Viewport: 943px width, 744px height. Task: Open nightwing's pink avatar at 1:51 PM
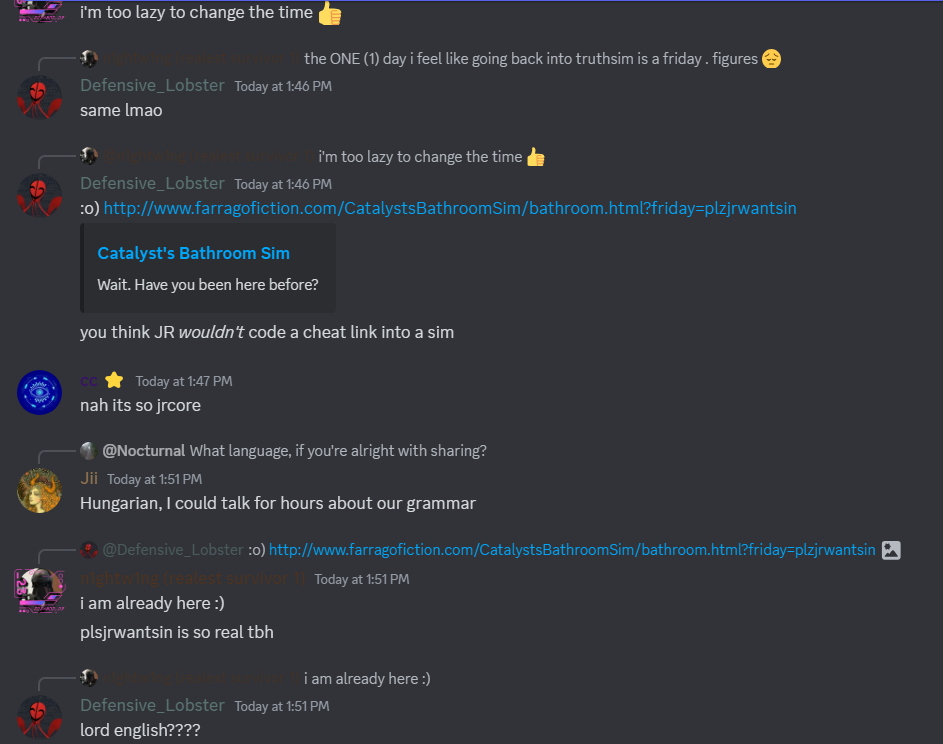[39, 591]
